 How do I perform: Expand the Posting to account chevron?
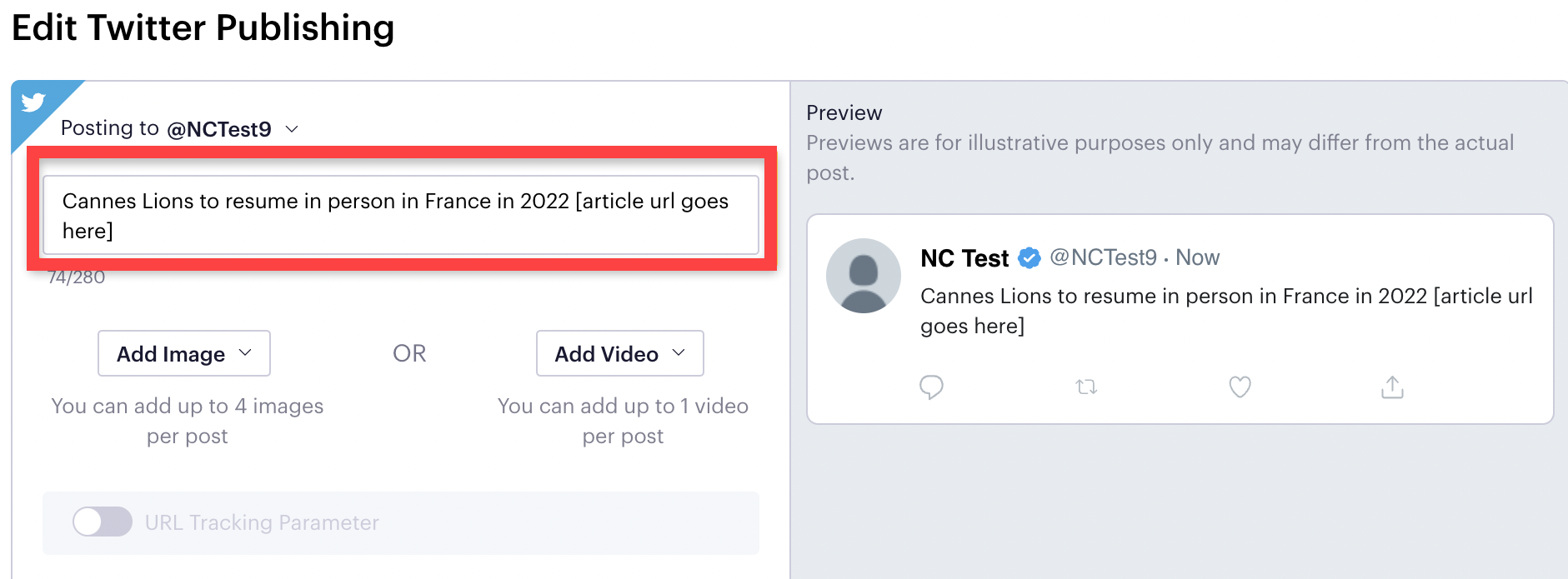click(292, 129)
